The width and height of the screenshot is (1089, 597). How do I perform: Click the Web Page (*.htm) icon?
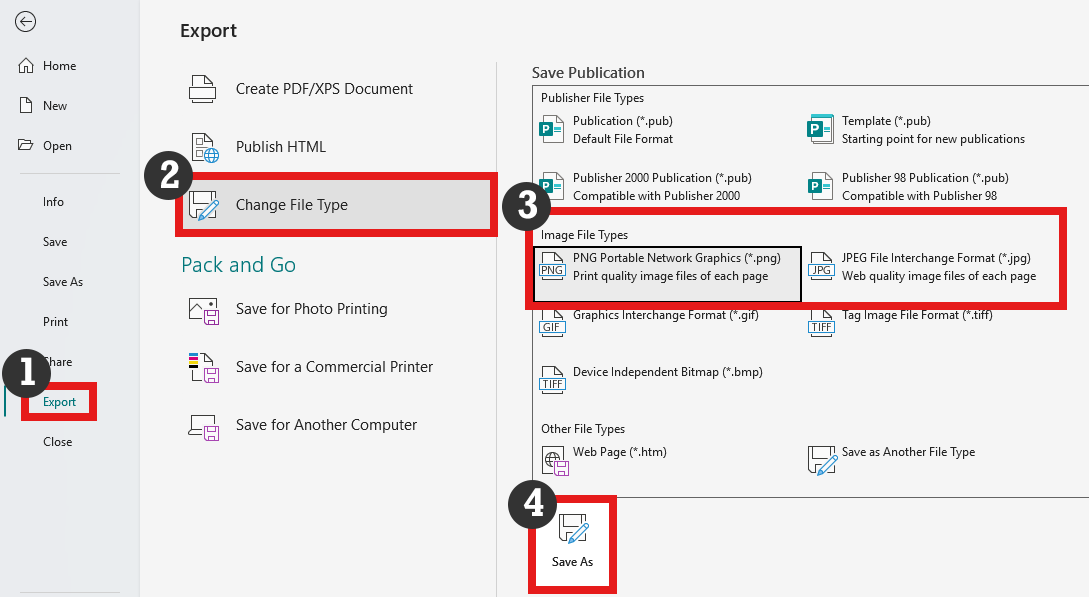(x=554, y=460)
